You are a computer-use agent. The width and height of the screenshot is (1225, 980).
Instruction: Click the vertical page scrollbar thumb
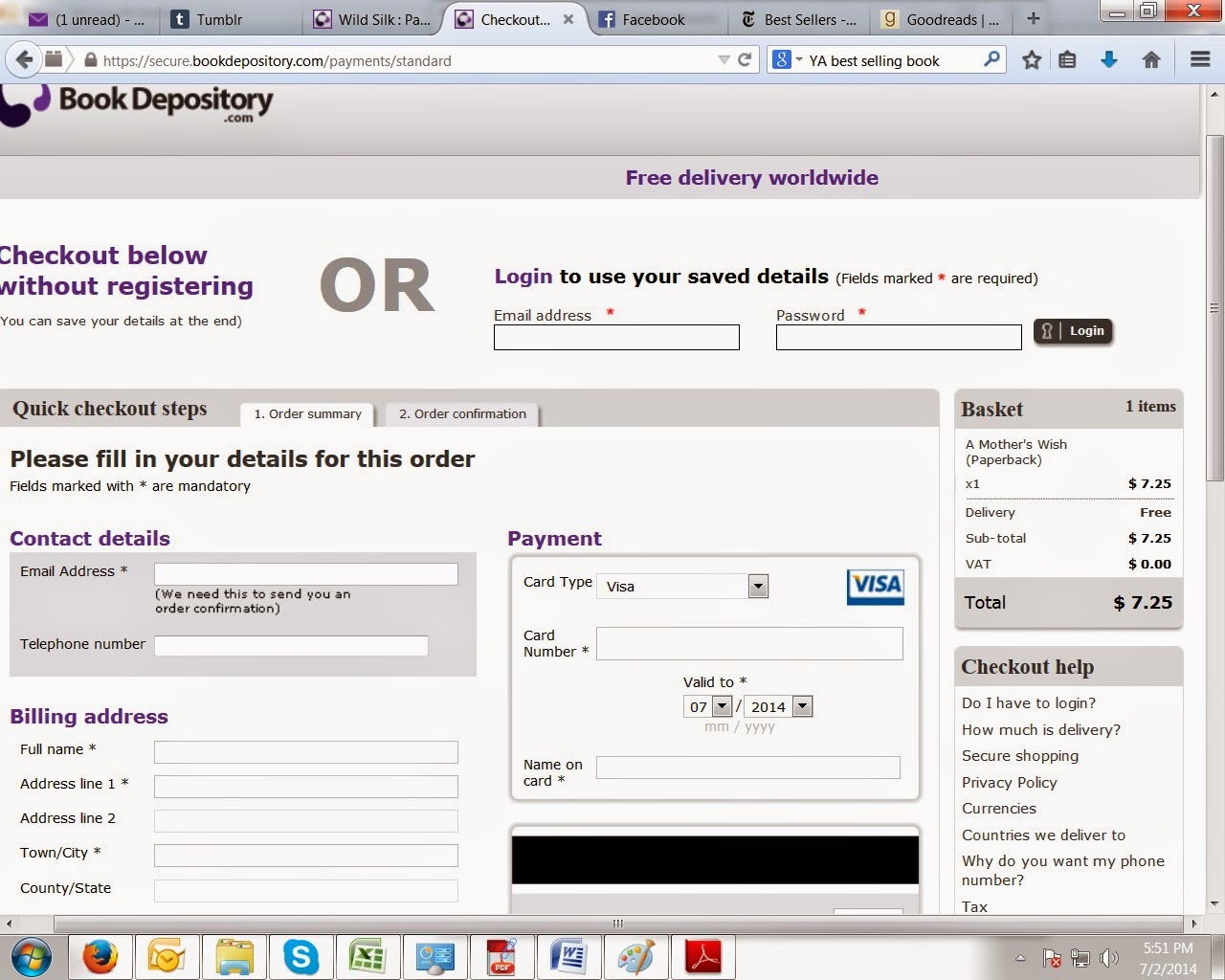[1214, 308]
